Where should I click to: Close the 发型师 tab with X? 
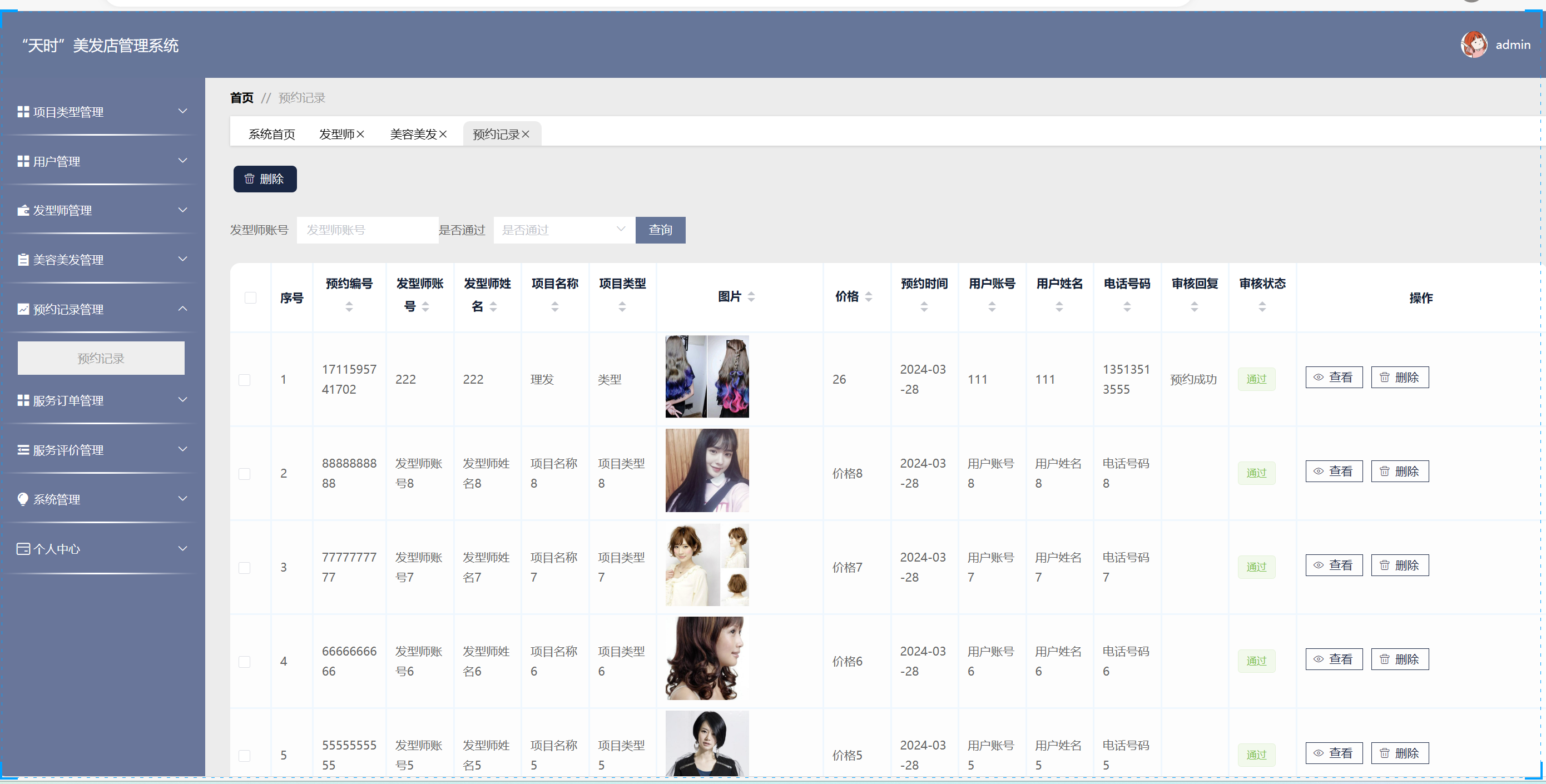360,135
